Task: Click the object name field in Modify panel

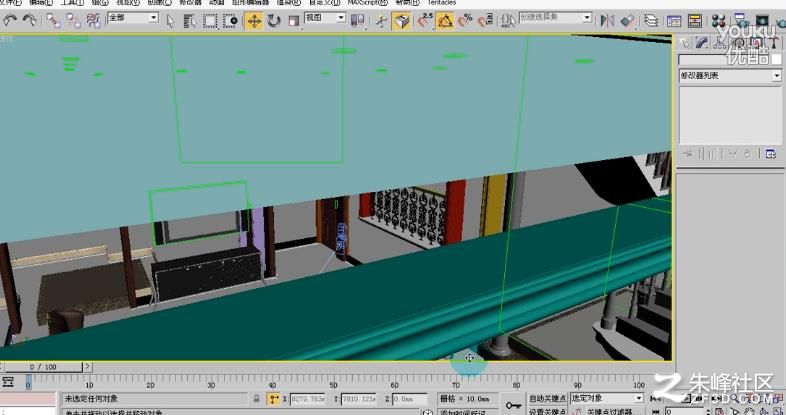Action: coord(723,60)
